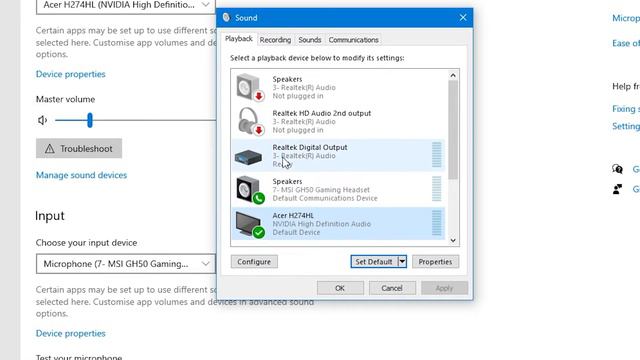Open the Acer H274HL output device dropdown
This screenshot has height=360, width=640.
coord(126,5)
